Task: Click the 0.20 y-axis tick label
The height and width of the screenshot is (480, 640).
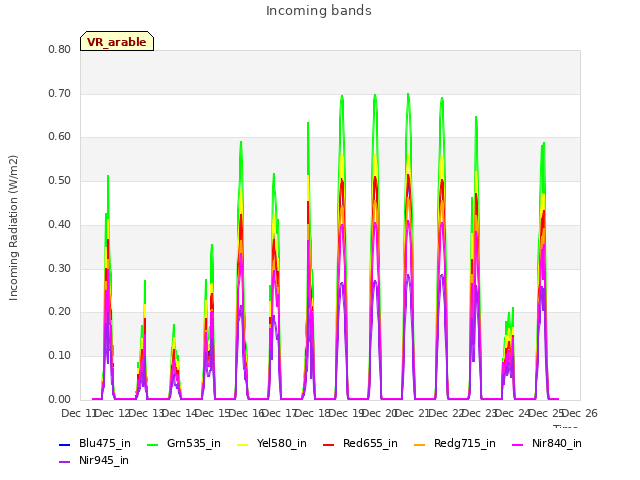Action: (x=60, y=312)
